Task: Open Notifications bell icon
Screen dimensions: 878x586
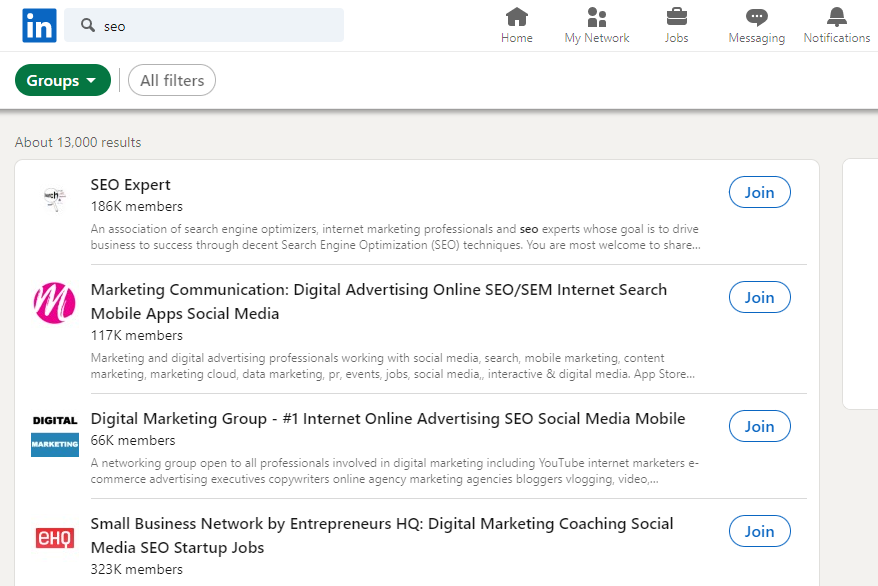Action: point(837,17)
